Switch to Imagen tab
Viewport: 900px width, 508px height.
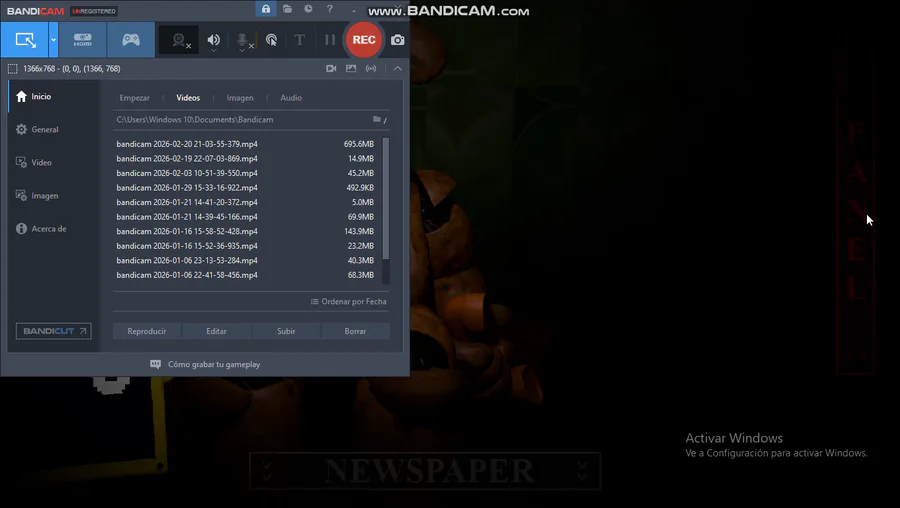coord(240,98)
